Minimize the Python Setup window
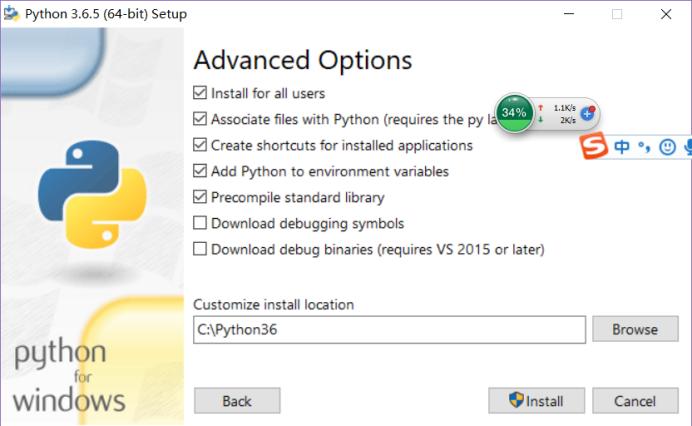692x426 pixels. coord(569,14)
